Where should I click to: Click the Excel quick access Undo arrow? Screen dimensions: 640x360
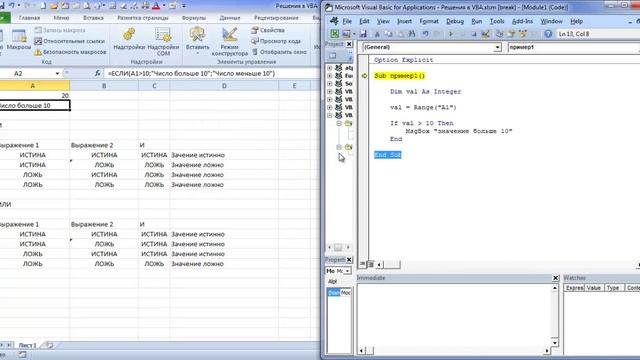(x=12, y=6)
